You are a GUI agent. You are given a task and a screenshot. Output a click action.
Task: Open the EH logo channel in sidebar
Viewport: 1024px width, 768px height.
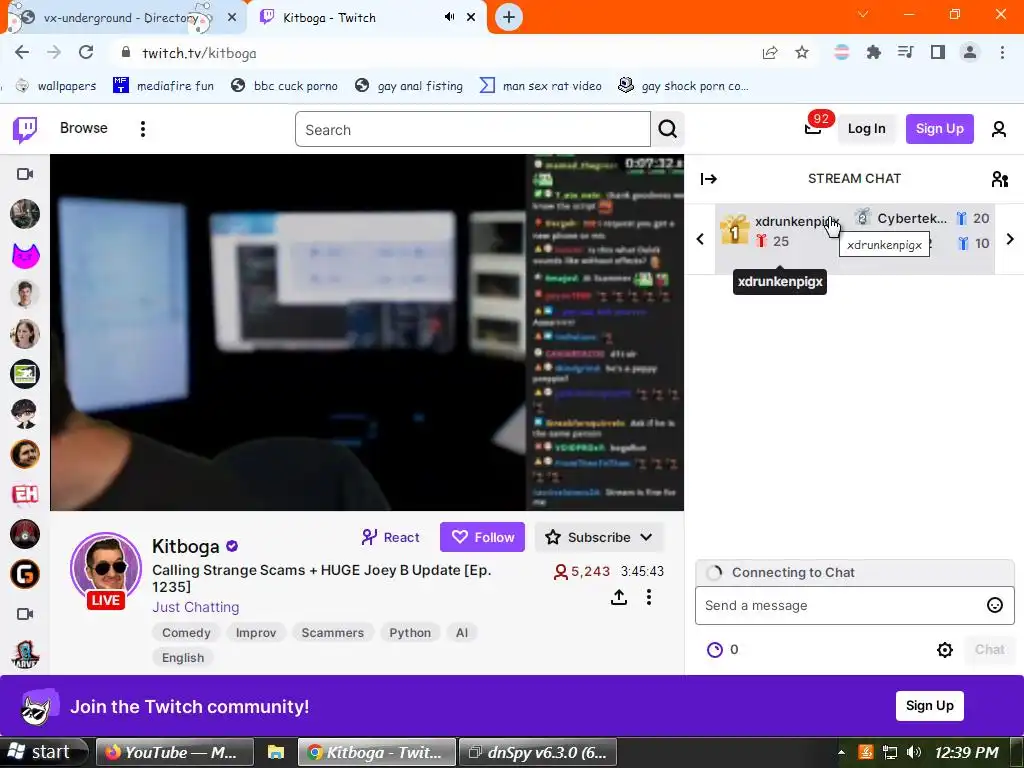point(25,494)
